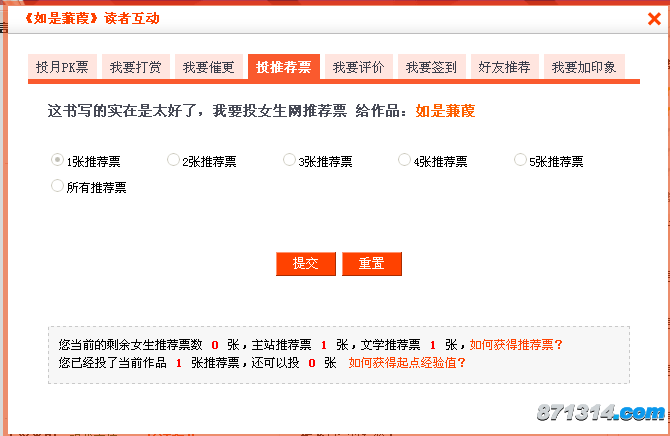Viewport: 670px width, 436px height.
Task: Close the reader interaction dialog
Action: click(x=654, y=18)
